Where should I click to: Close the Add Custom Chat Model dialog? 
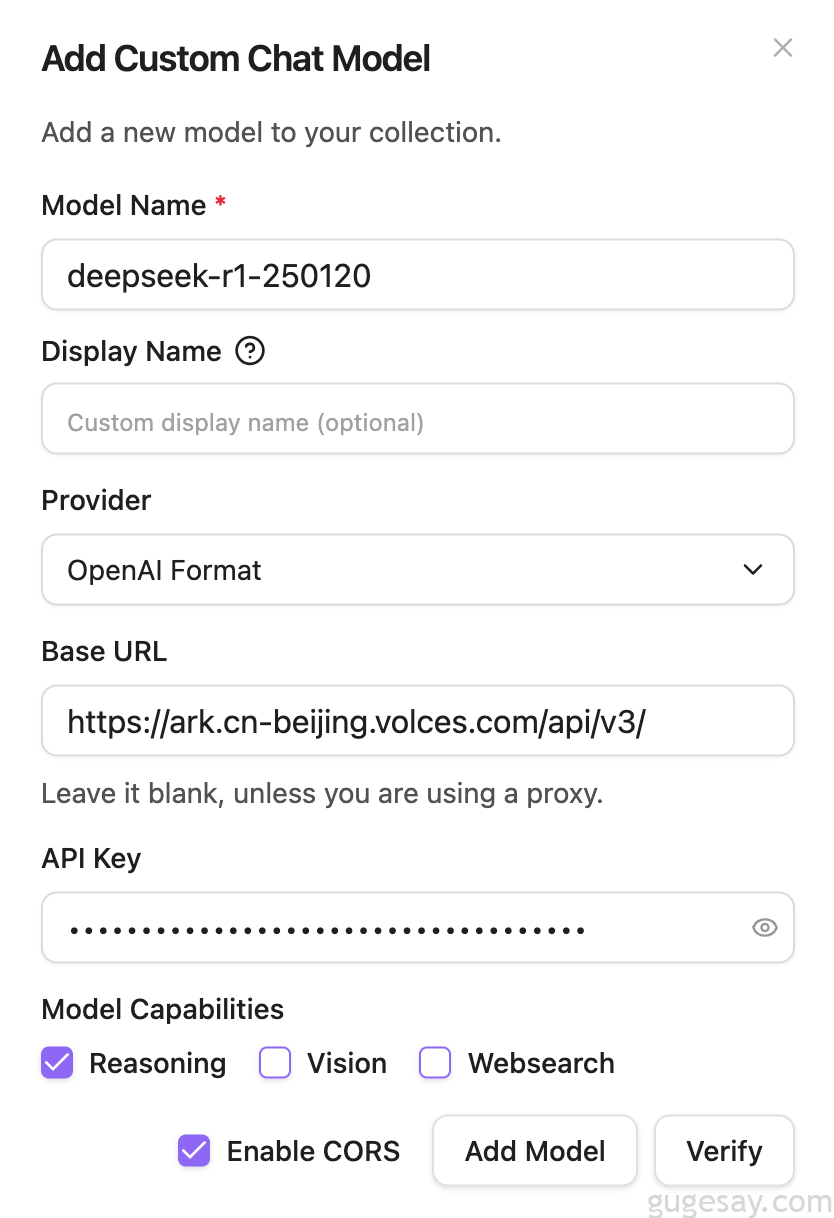pyautogui.click(x=783, y=48)
